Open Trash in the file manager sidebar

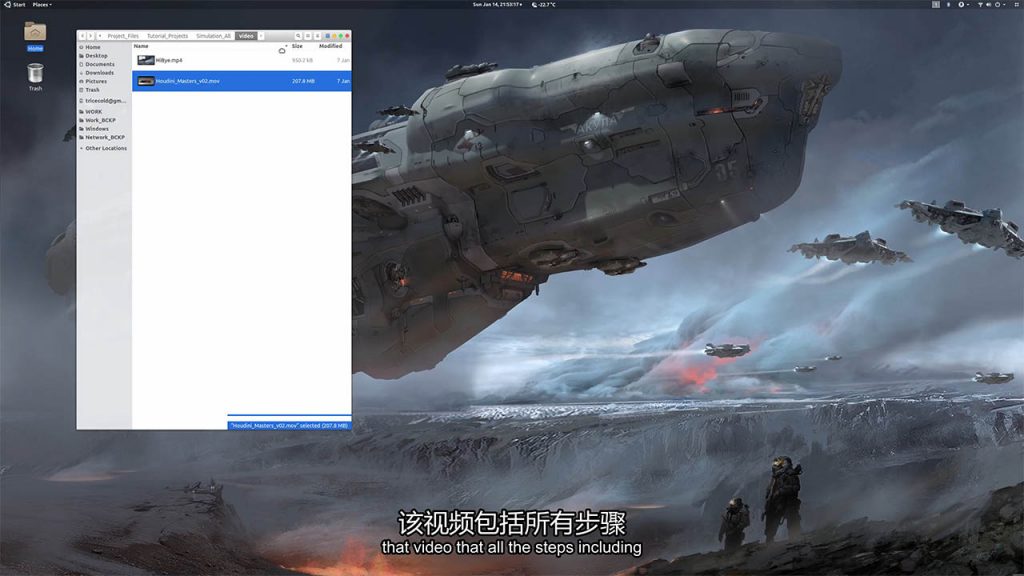click(89, 89)
